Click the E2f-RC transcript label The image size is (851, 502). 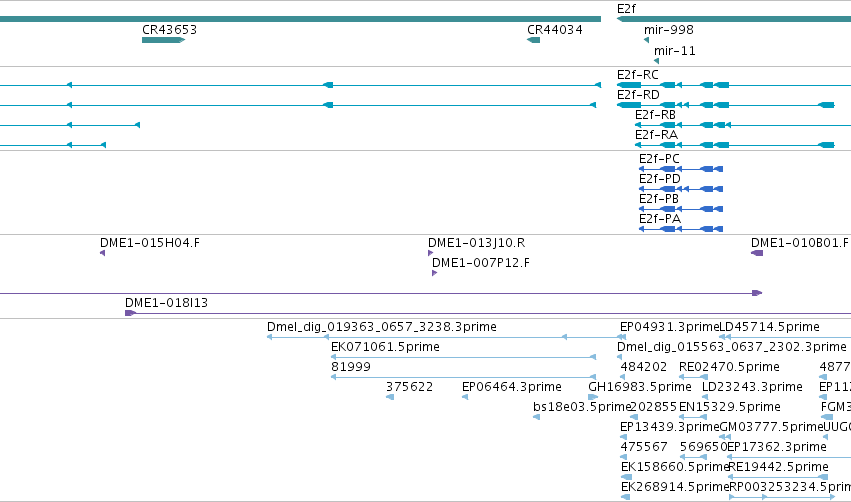point(638,75)
